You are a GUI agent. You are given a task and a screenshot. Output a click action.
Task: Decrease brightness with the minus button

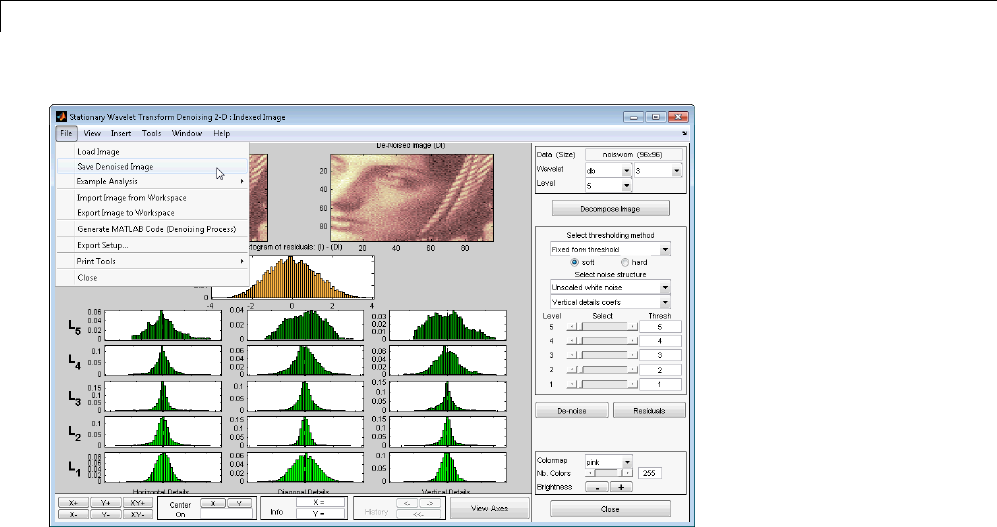coord(597,487)
